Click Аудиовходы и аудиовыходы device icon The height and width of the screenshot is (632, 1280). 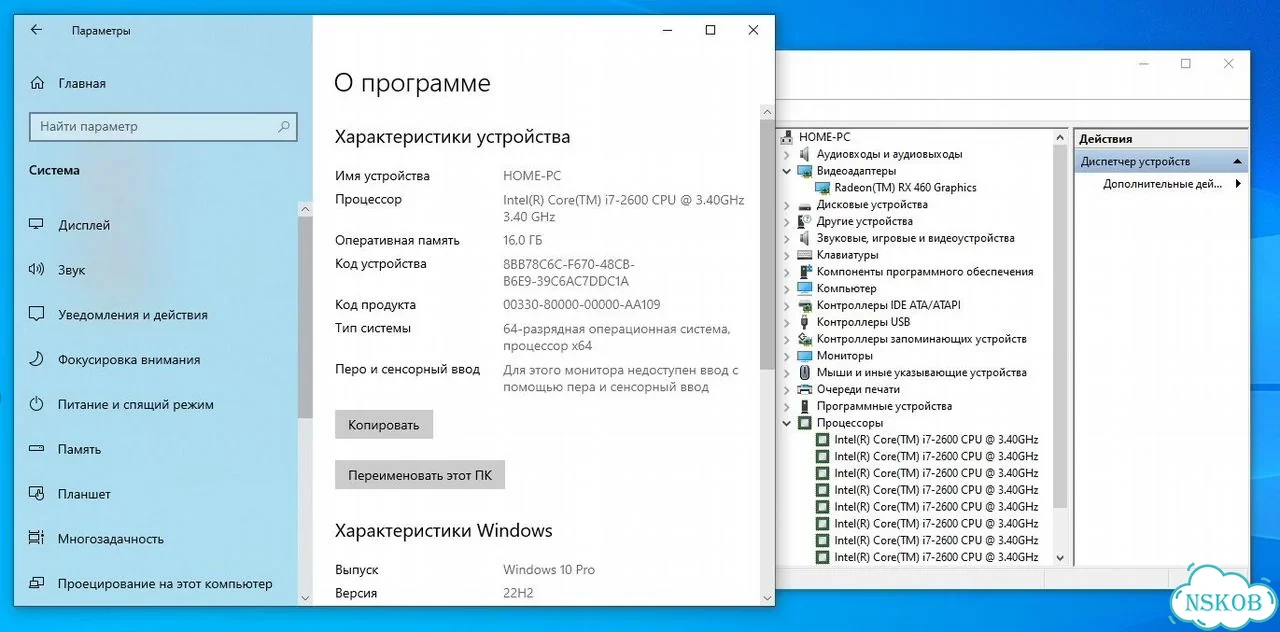pyautogui.click(x=805, y=154)
